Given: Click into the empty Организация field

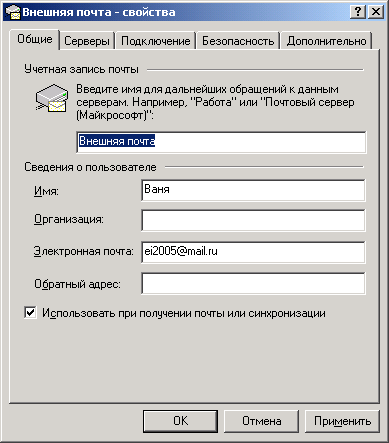Looking at the screenshot, I should 253,220.
